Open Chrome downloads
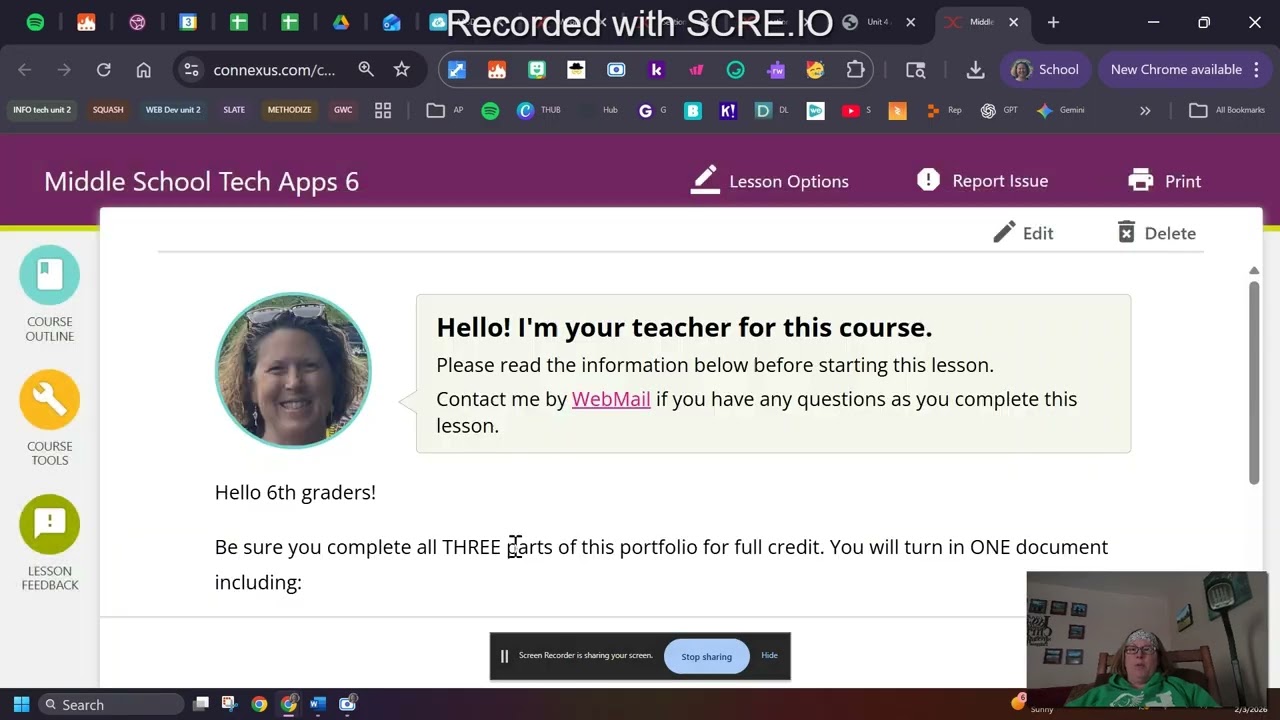 (x=975, y=70)
